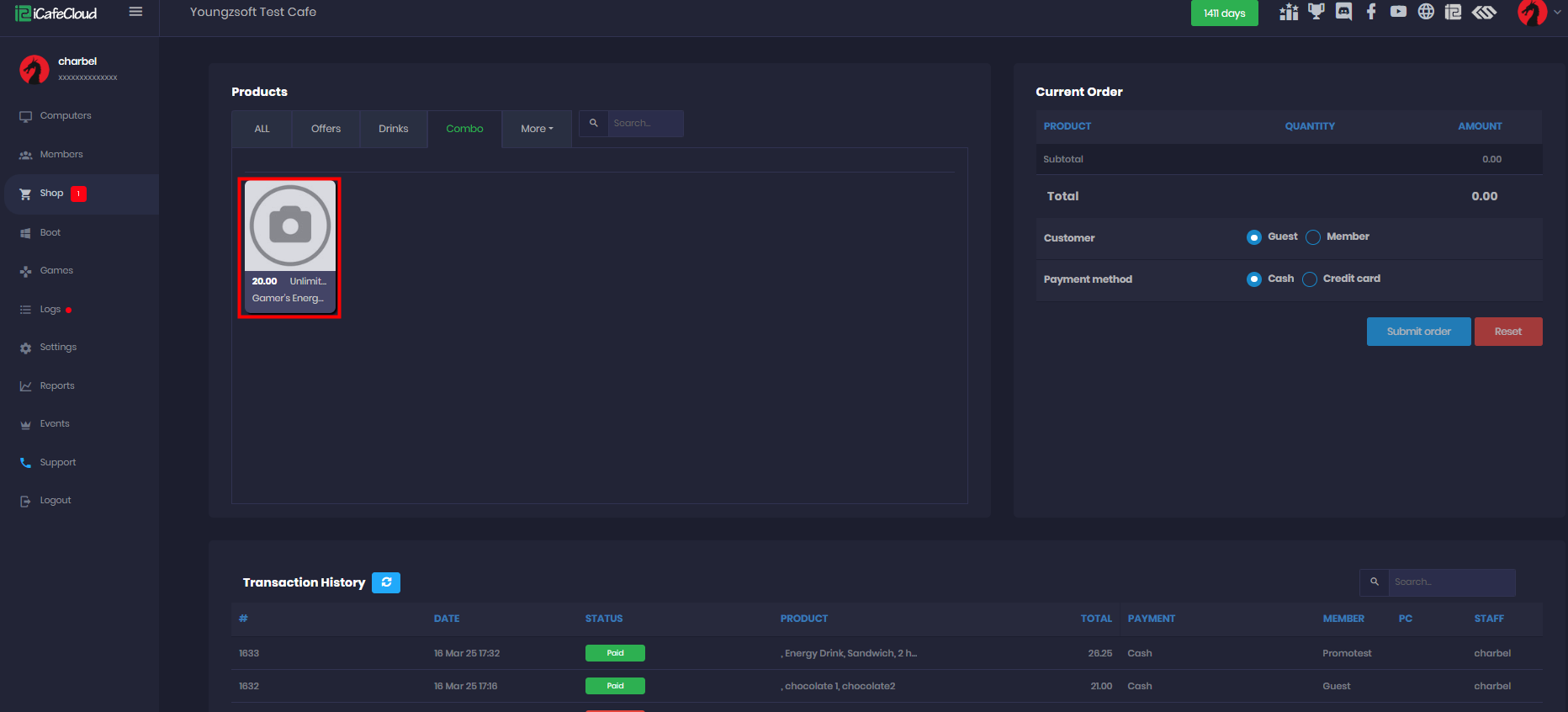
Task: Select Guest customer radio button
Action: (x=1254, y=237)
